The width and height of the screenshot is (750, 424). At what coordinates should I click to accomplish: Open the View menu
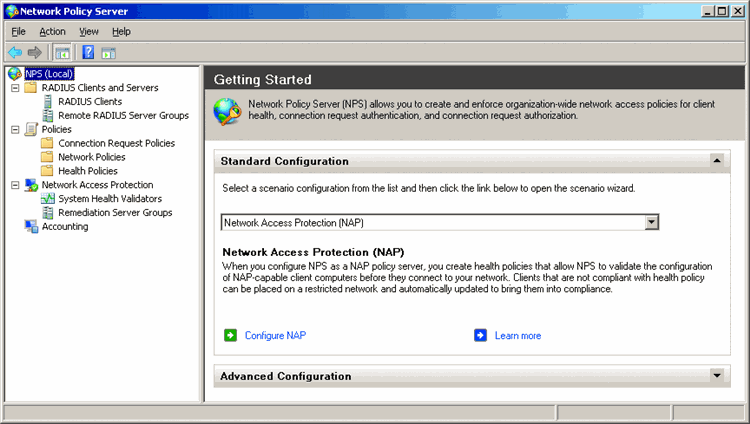(88, 32)
